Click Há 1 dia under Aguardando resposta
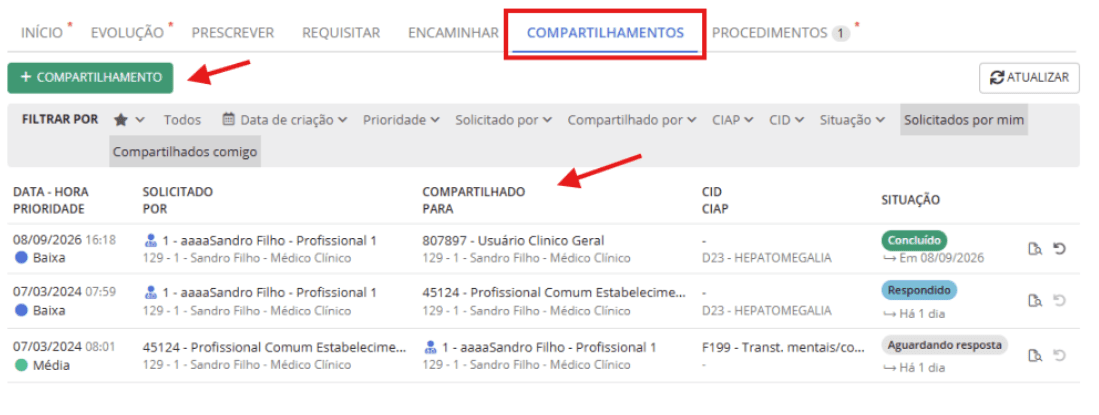Viewport: 1099px width, 415px height. click(x=922, y=367)
